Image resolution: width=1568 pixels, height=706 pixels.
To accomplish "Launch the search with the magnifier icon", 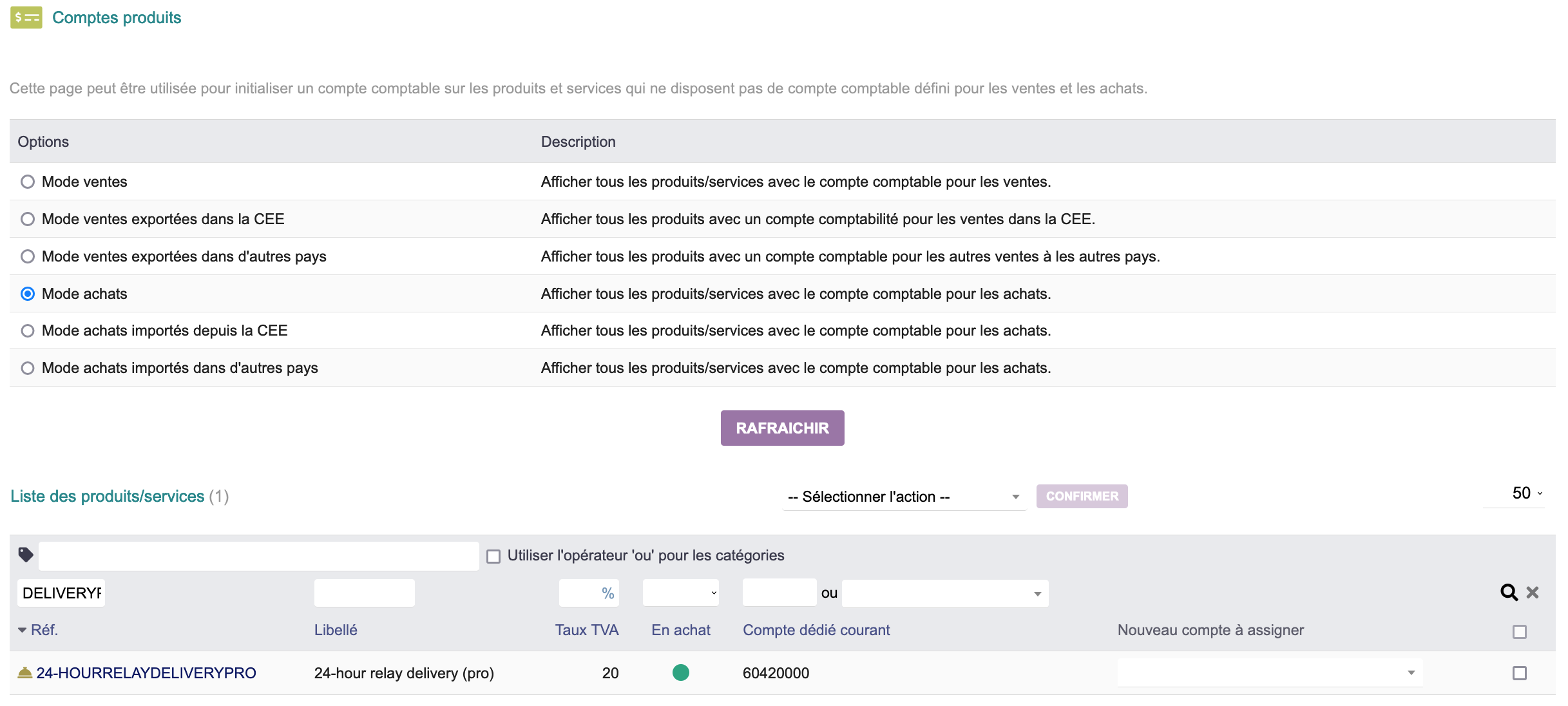I will pos(1510,592).
